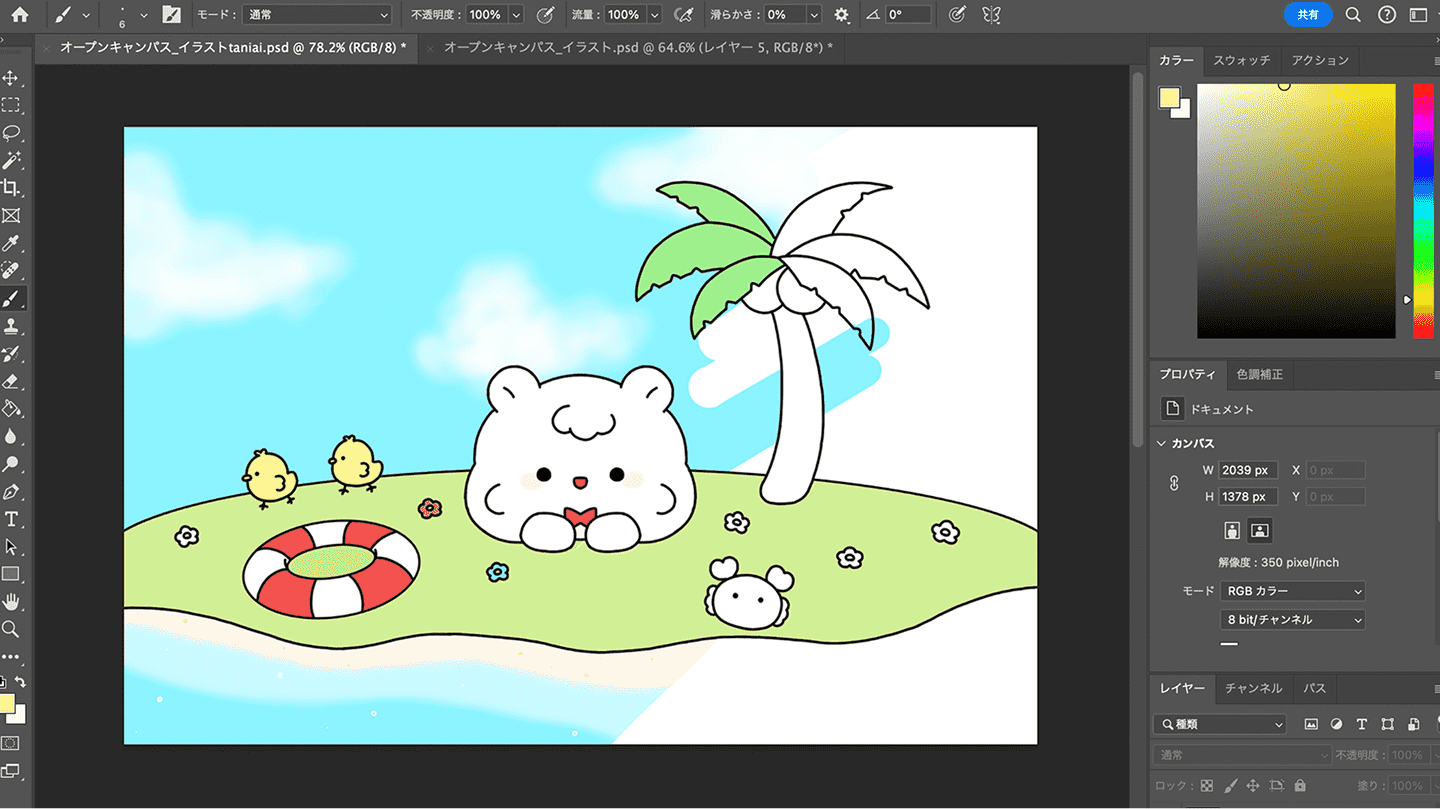1440x809 pixels.
Task: Select the Rectangular Marquee tool
Action: point(11,105)
